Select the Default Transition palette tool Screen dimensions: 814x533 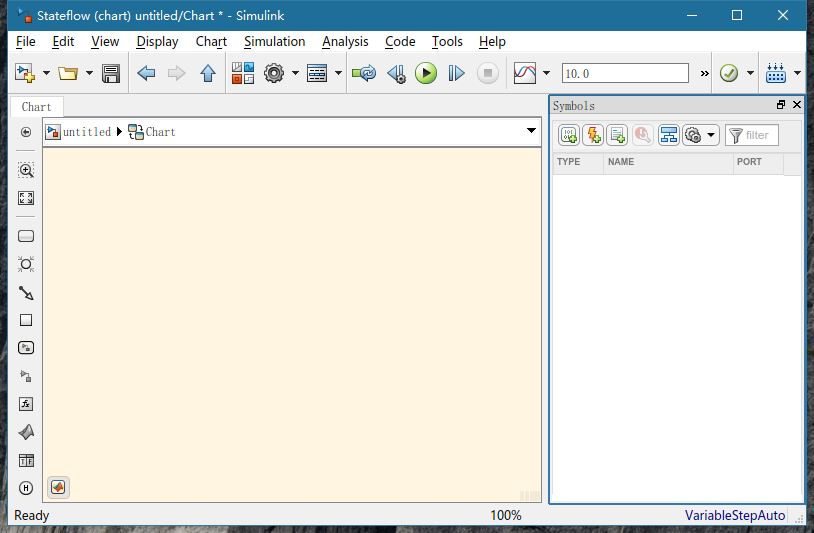tap(26, 293)
